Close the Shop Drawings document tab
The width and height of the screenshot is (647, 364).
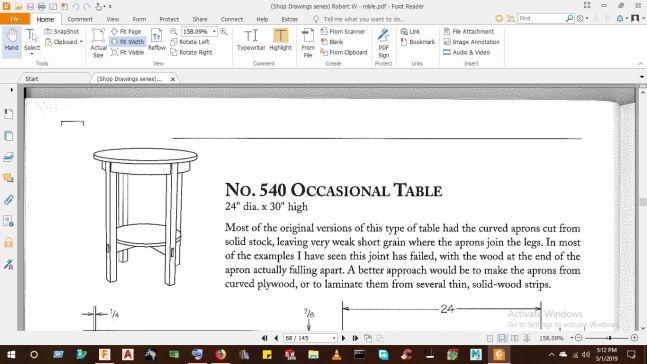[x=173, y=79]
